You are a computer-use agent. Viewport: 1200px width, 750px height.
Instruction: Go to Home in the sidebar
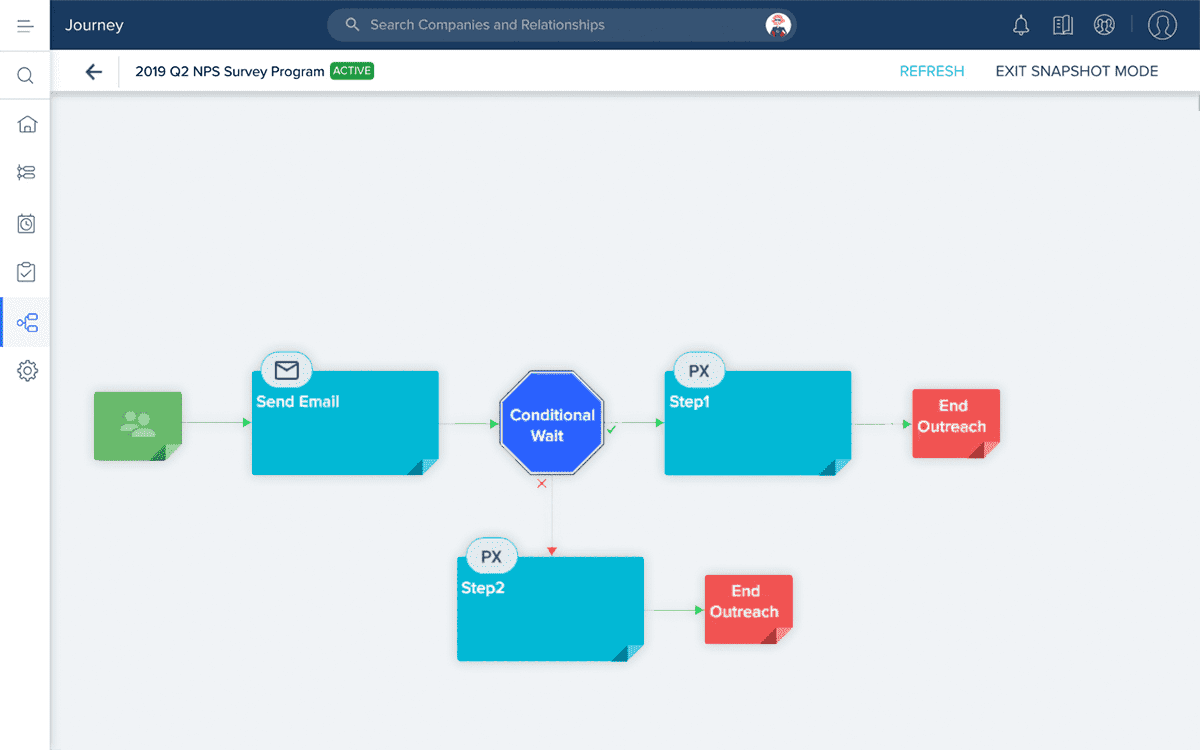pyautogui.click(x=27, y=124)
